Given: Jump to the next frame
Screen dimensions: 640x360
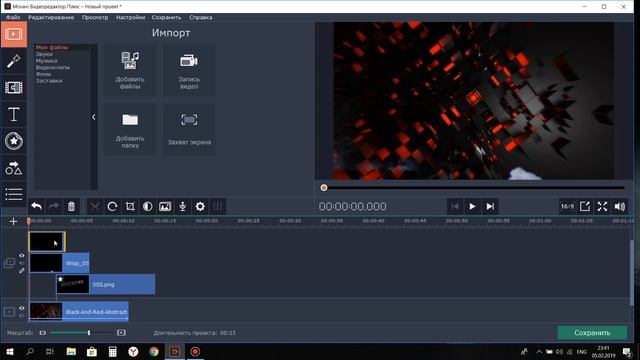Looking at the screenshot, I should [490, 207].
